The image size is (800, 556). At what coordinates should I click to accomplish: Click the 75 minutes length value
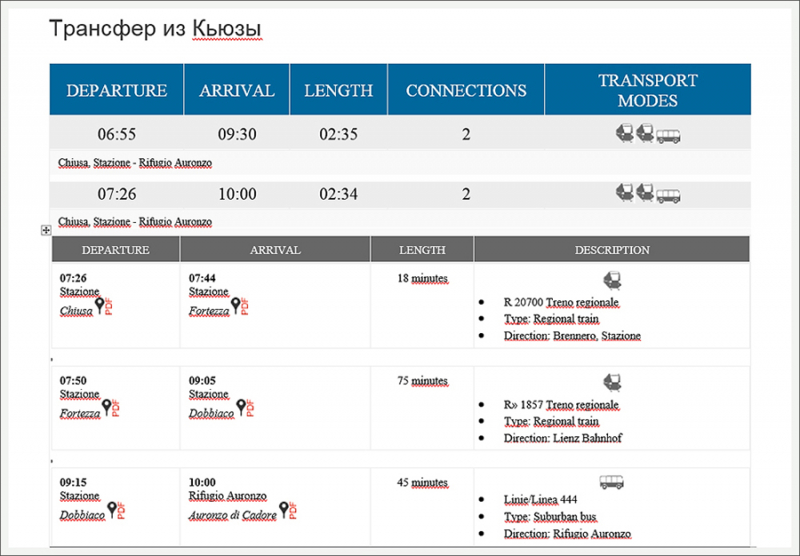422,381
